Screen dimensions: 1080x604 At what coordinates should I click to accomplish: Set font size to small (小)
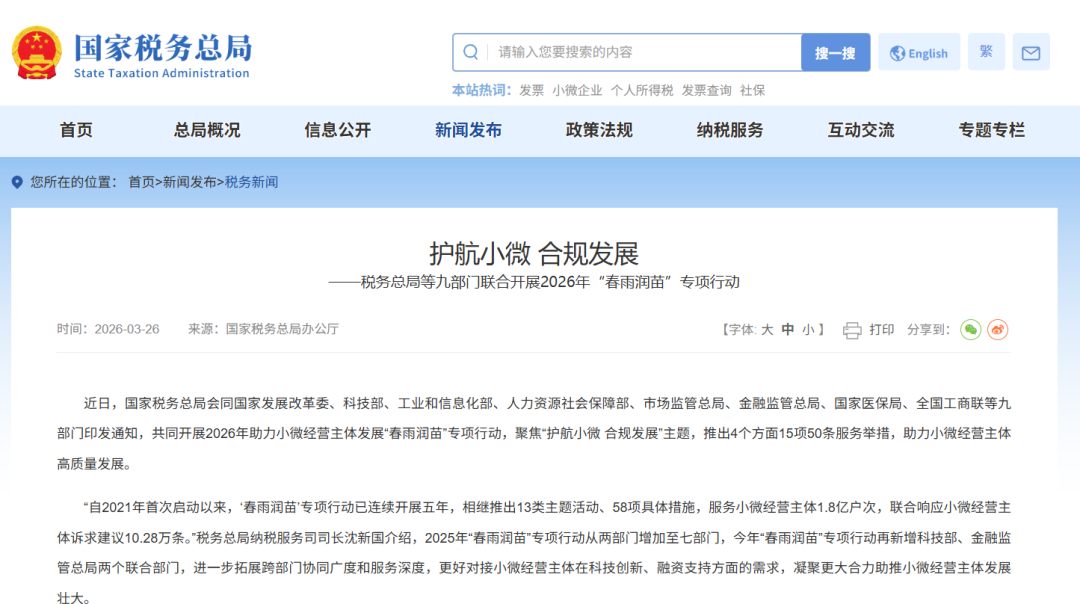[x=808, y=329]
